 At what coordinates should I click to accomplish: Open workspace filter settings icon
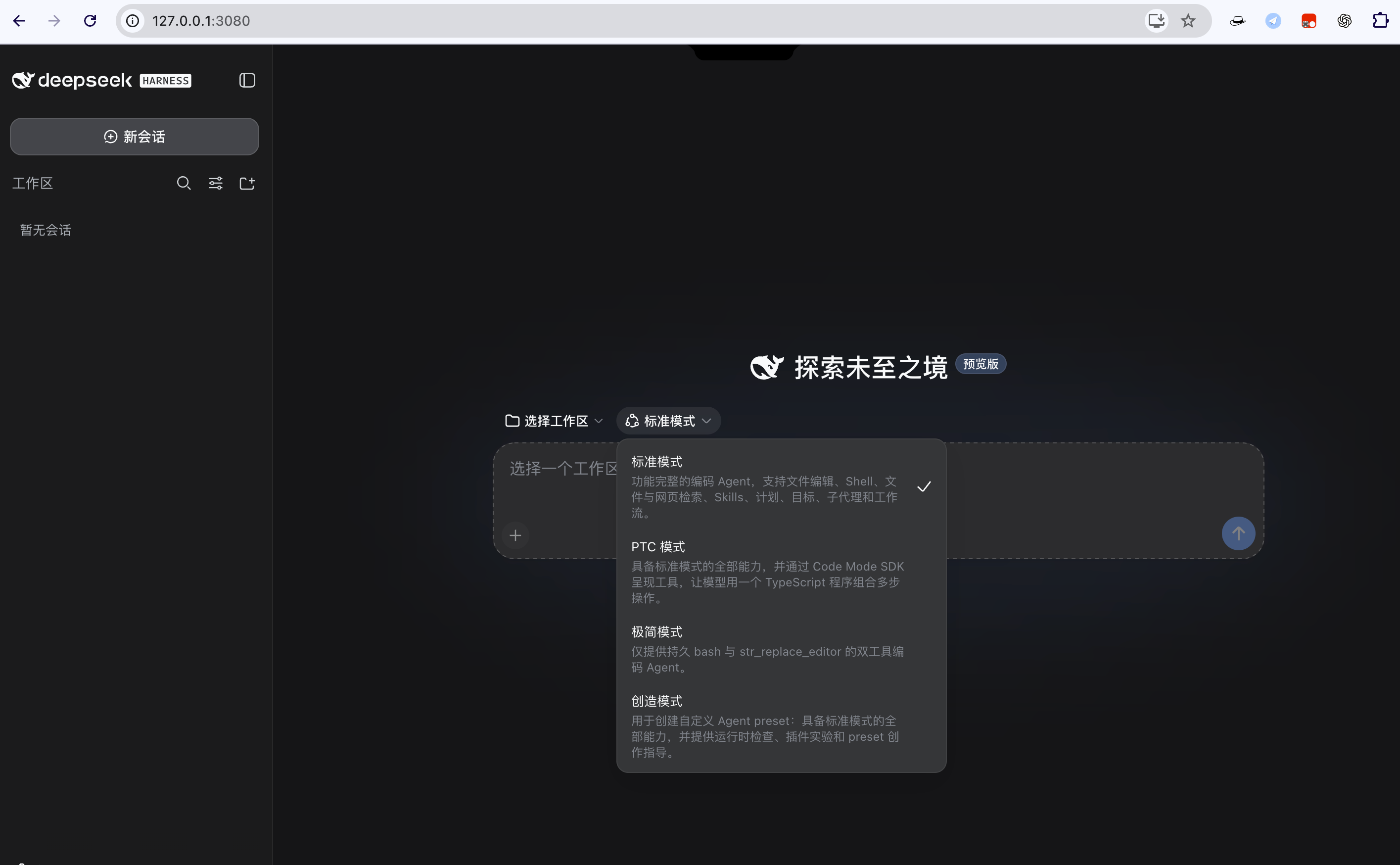(216, 183)
